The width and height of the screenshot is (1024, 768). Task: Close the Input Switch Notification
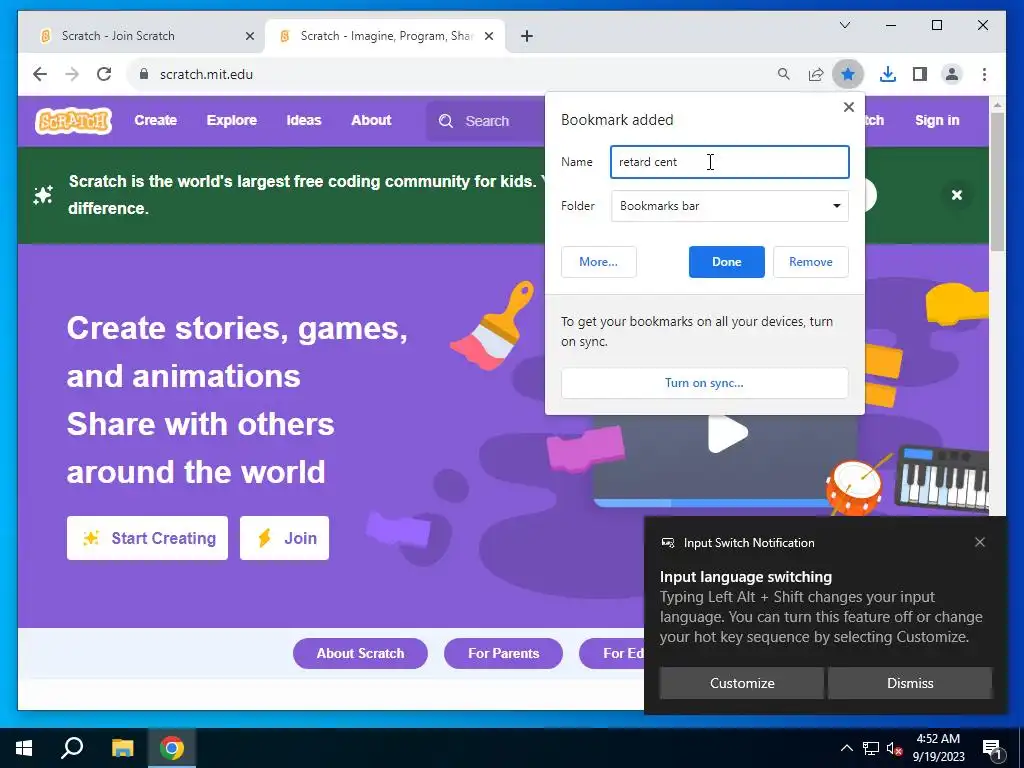pos(980,542)
